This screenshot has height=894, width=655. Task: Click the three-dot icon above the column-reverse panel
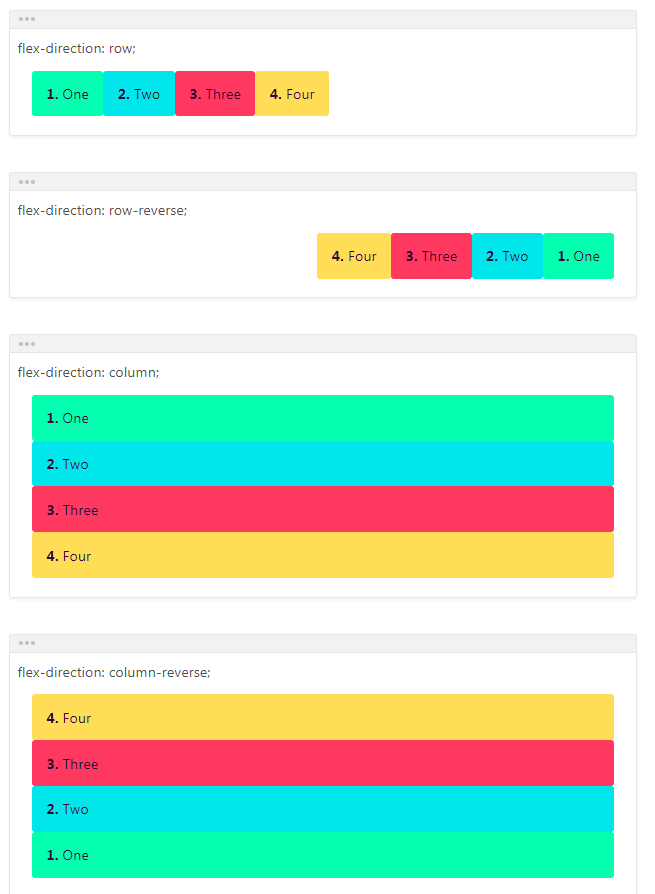(27, 643)
